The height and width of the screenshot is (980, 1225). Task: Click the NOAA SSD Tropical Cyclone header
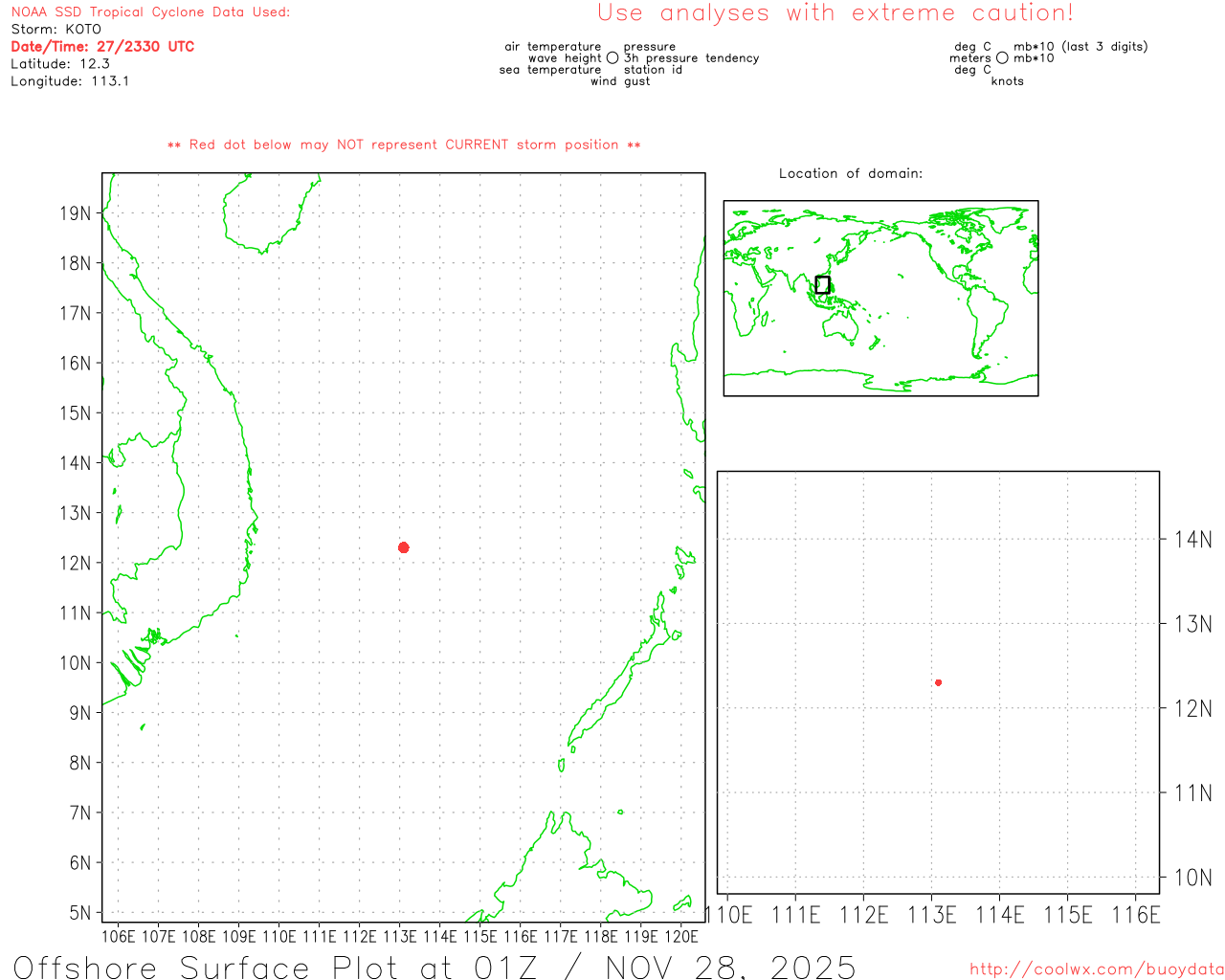click(x=150, y=12)
